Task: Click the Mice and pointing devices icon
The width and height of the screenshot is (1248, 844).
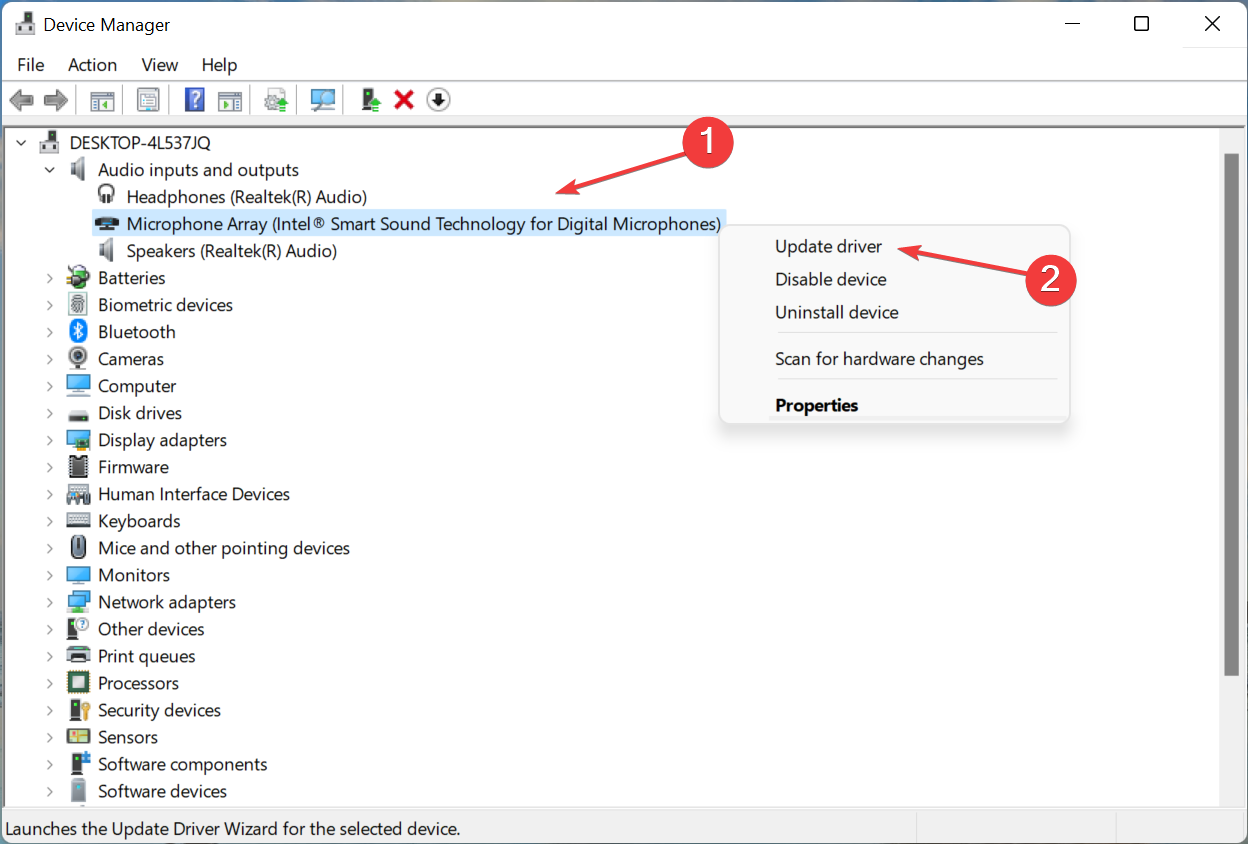Action: pos(78,548)
